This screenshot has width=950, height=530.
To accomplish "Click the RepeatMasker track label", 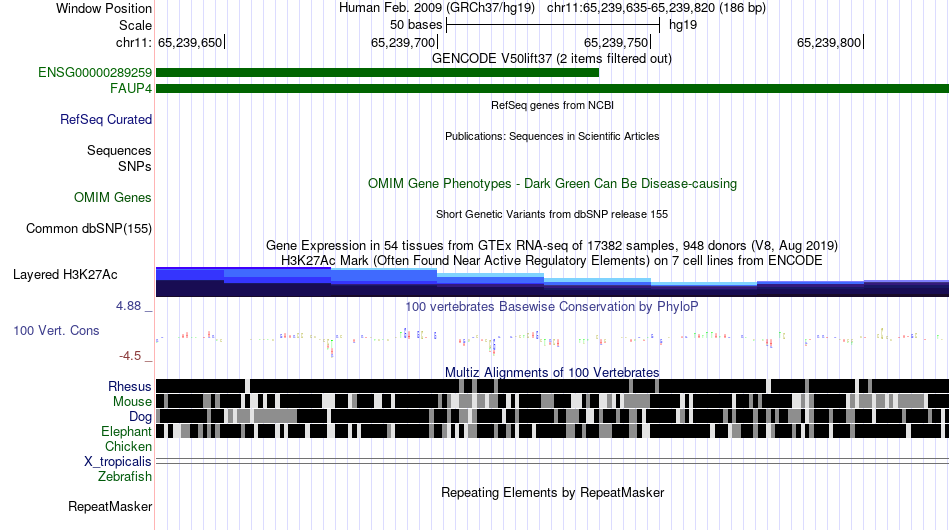I will point(110,506).
